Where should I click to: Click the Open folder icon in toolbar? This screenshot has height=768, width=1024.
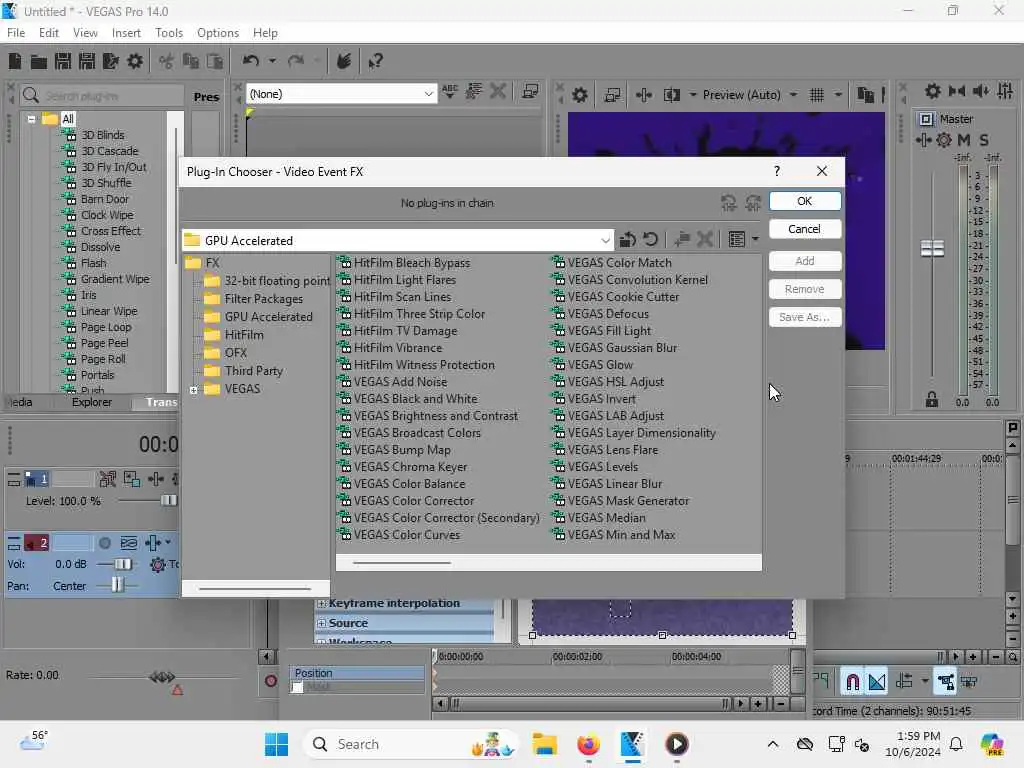(39, 61)
